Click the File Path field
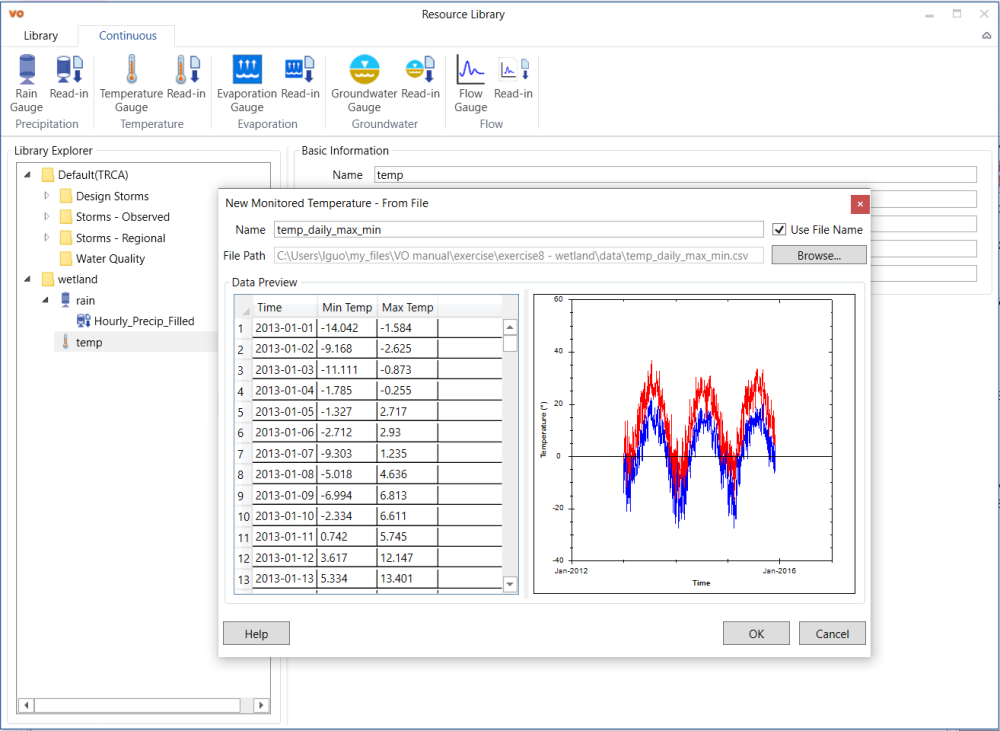 518,256
